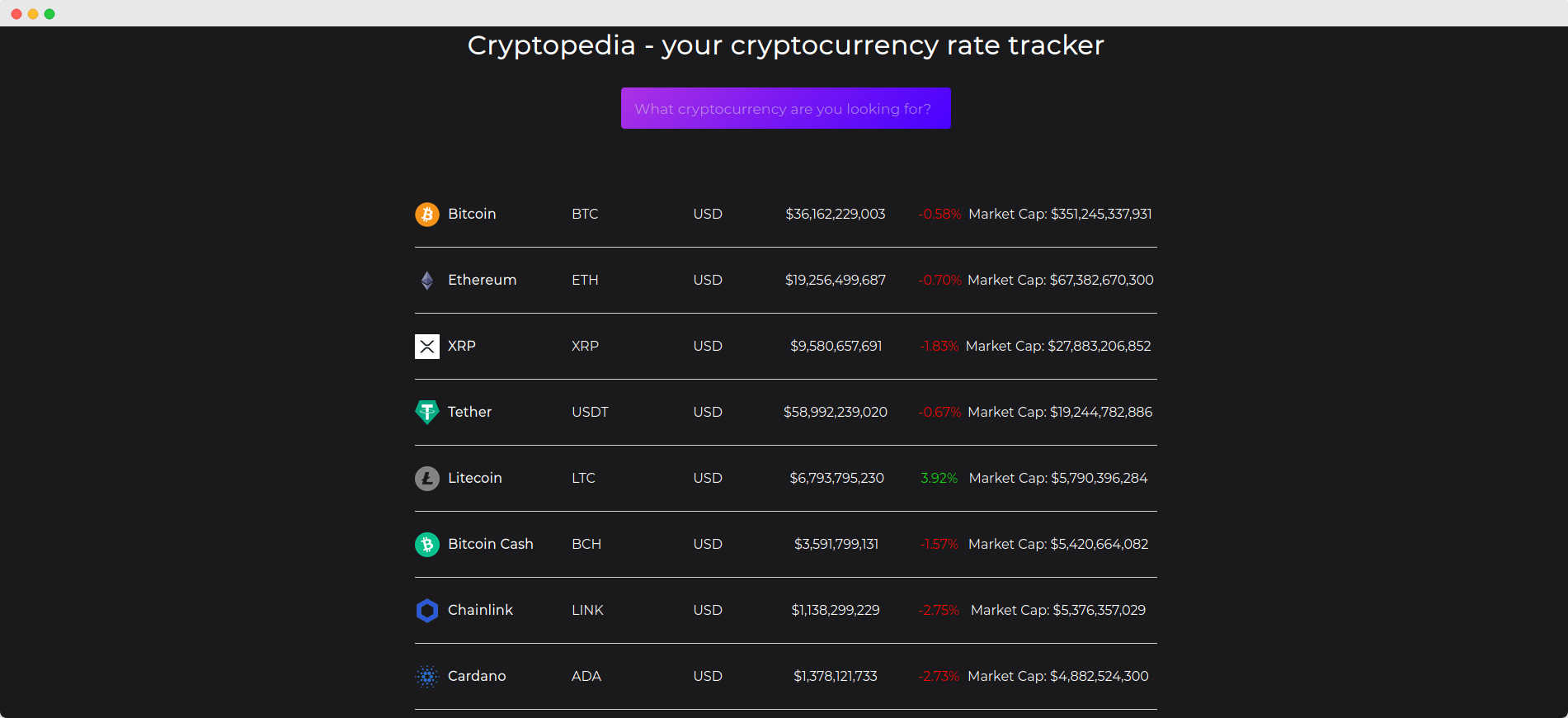Viewport: 1568px width, 718px height.
Task: Click Bitcoin Market Cap $351,245,337,931
Action: 1060,214
